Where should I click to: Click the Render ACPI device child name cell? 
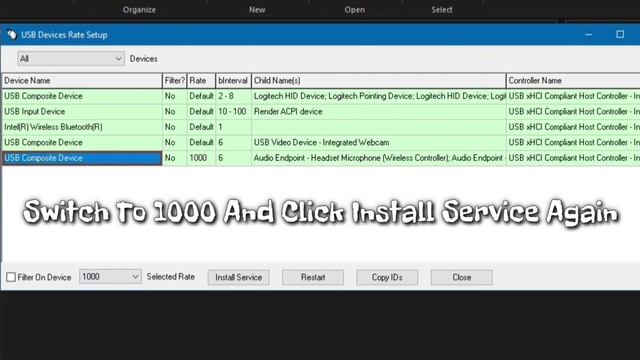click(x=379, y=112)
